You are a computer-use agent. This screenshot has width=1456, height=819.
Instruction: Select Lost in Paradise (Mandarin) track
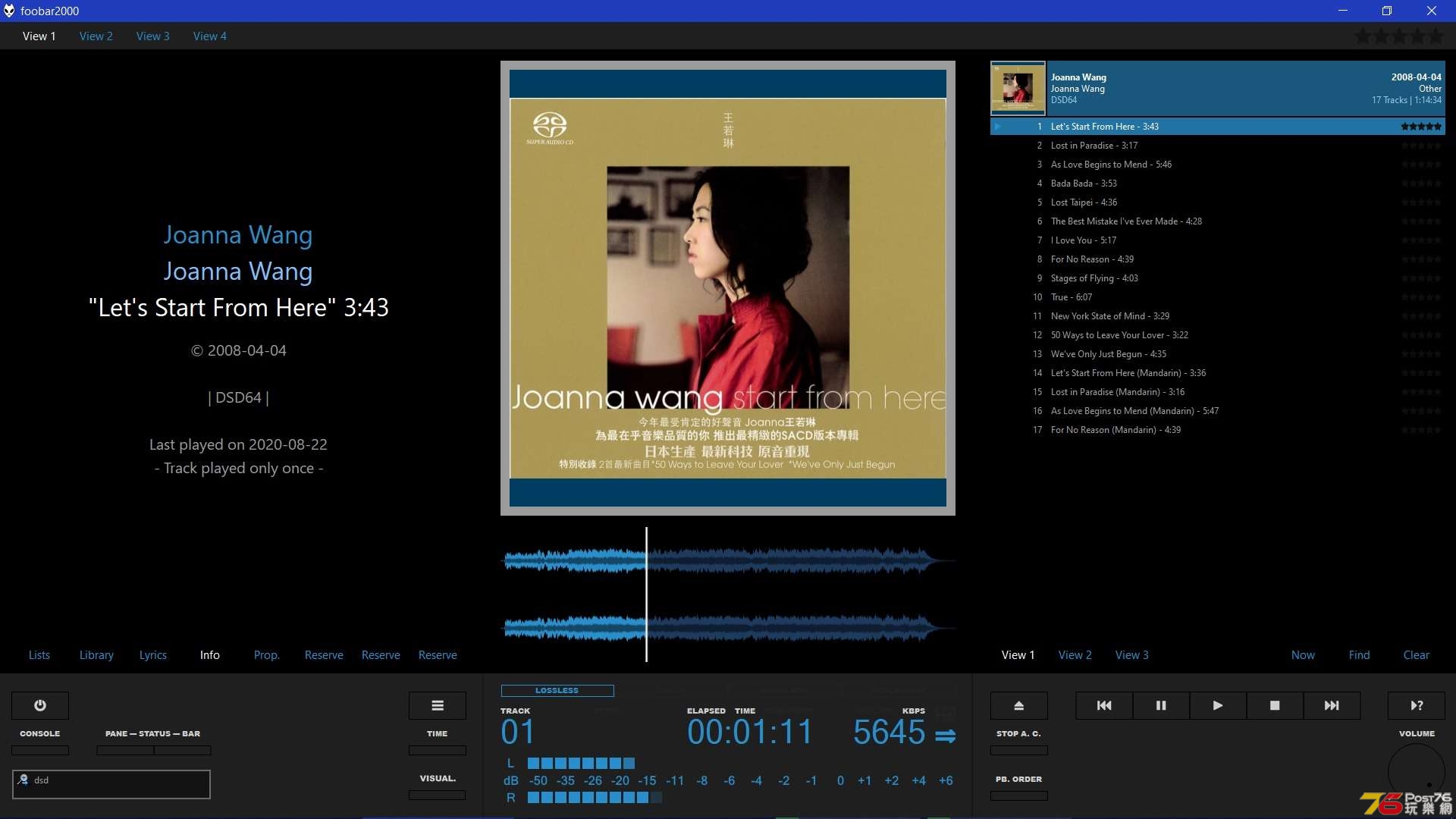pyautogui.click(x=1218, y=392)
